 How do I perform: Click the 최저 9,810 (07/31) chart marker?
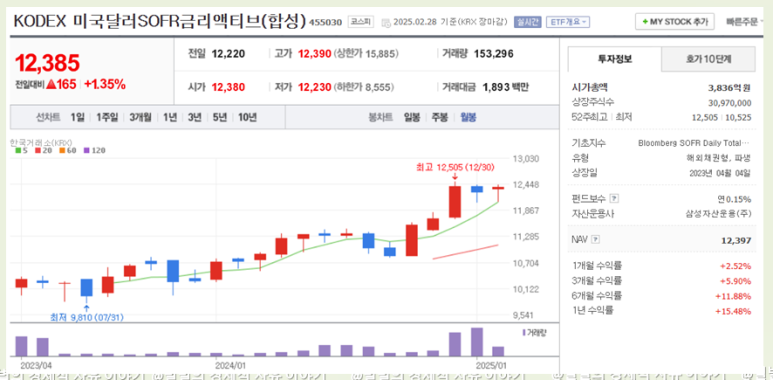tap(87, 318)
